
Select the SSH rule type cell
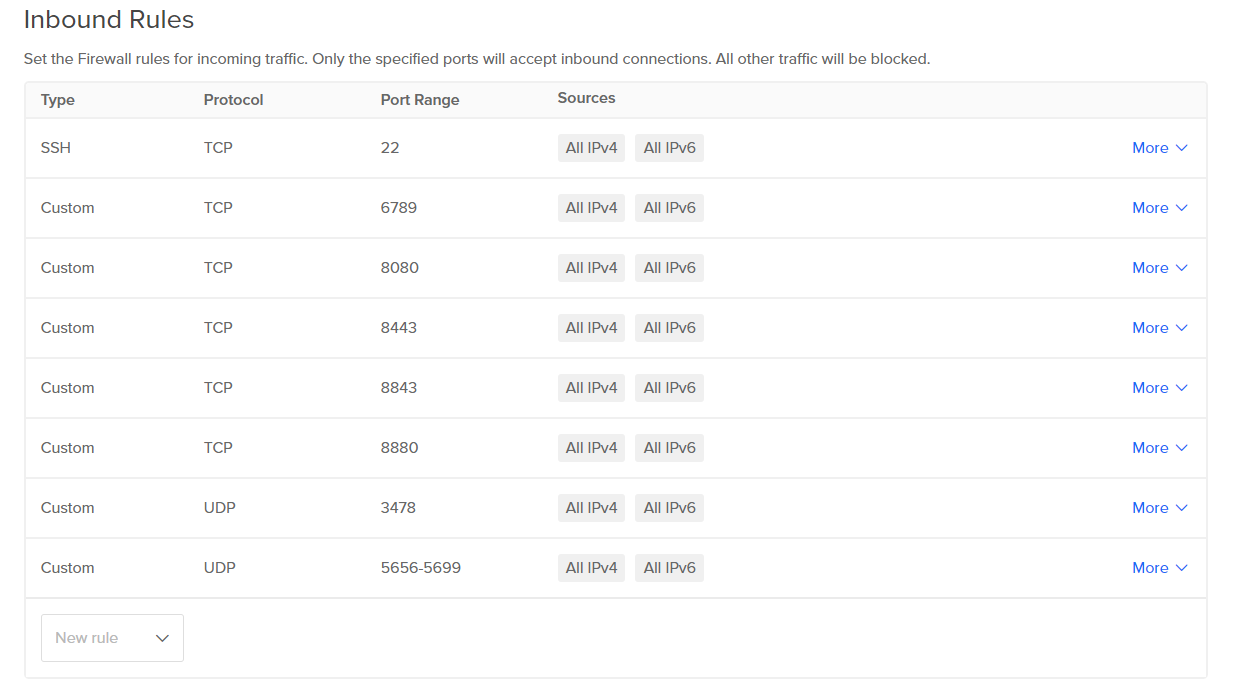click(56, 148)
